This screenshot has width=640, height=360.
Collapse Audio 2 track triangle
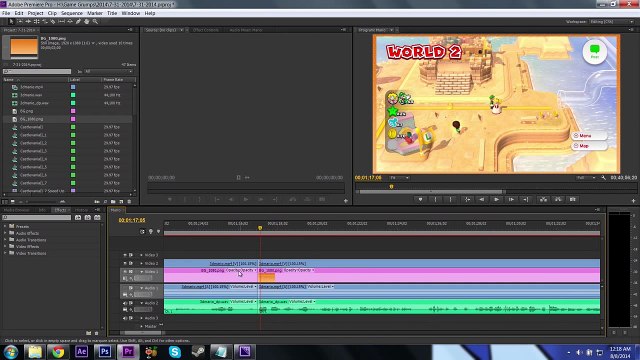(x=142, y=303)
